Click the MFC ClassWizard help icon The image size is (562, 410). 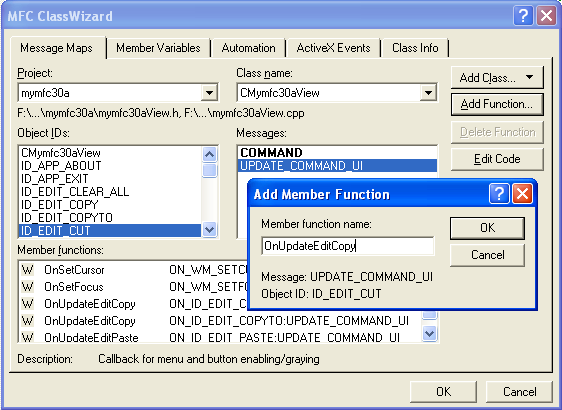(523, 16)
